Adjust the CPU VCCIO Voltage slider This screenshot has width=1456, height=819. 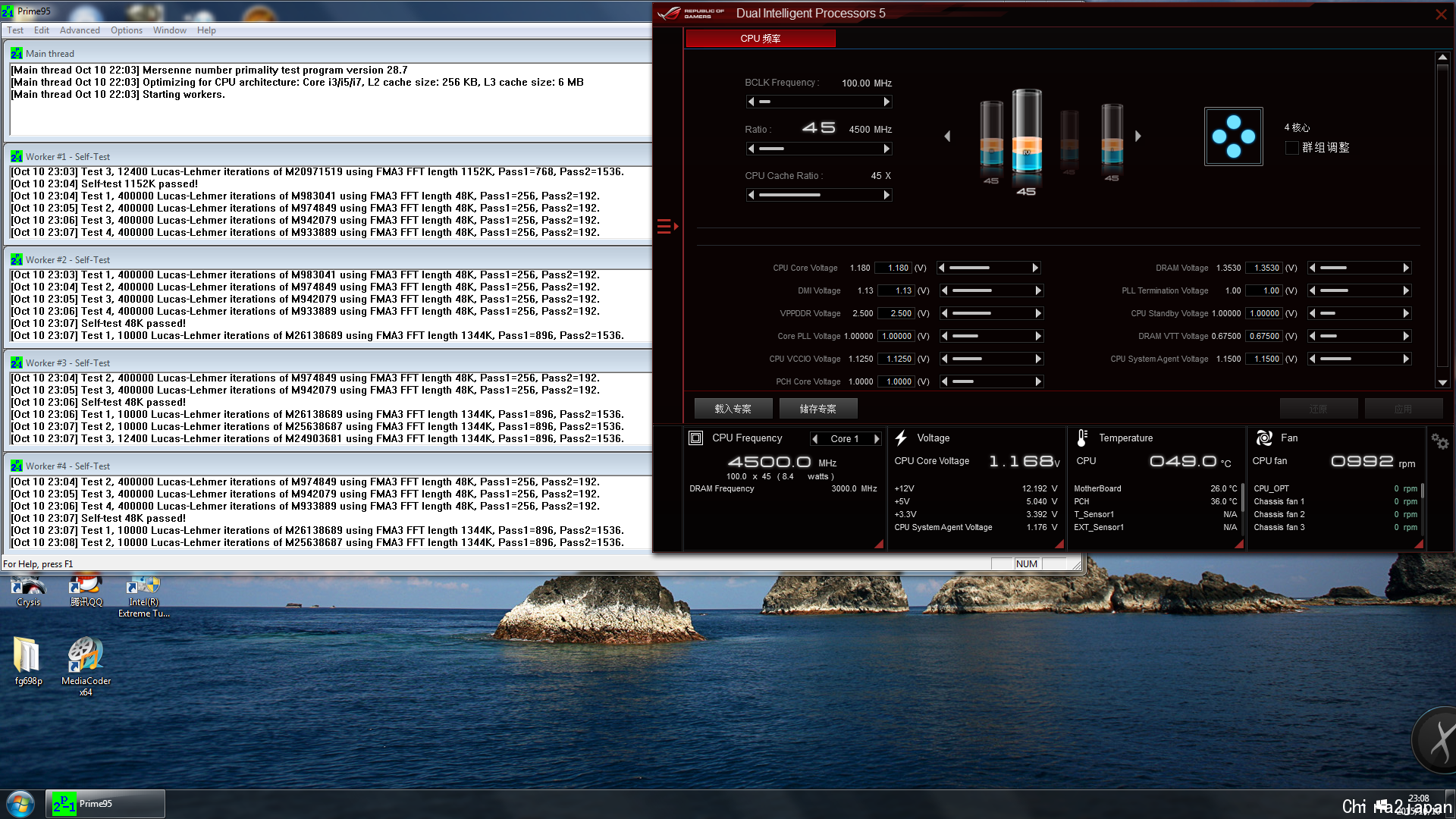pos(993,359)
